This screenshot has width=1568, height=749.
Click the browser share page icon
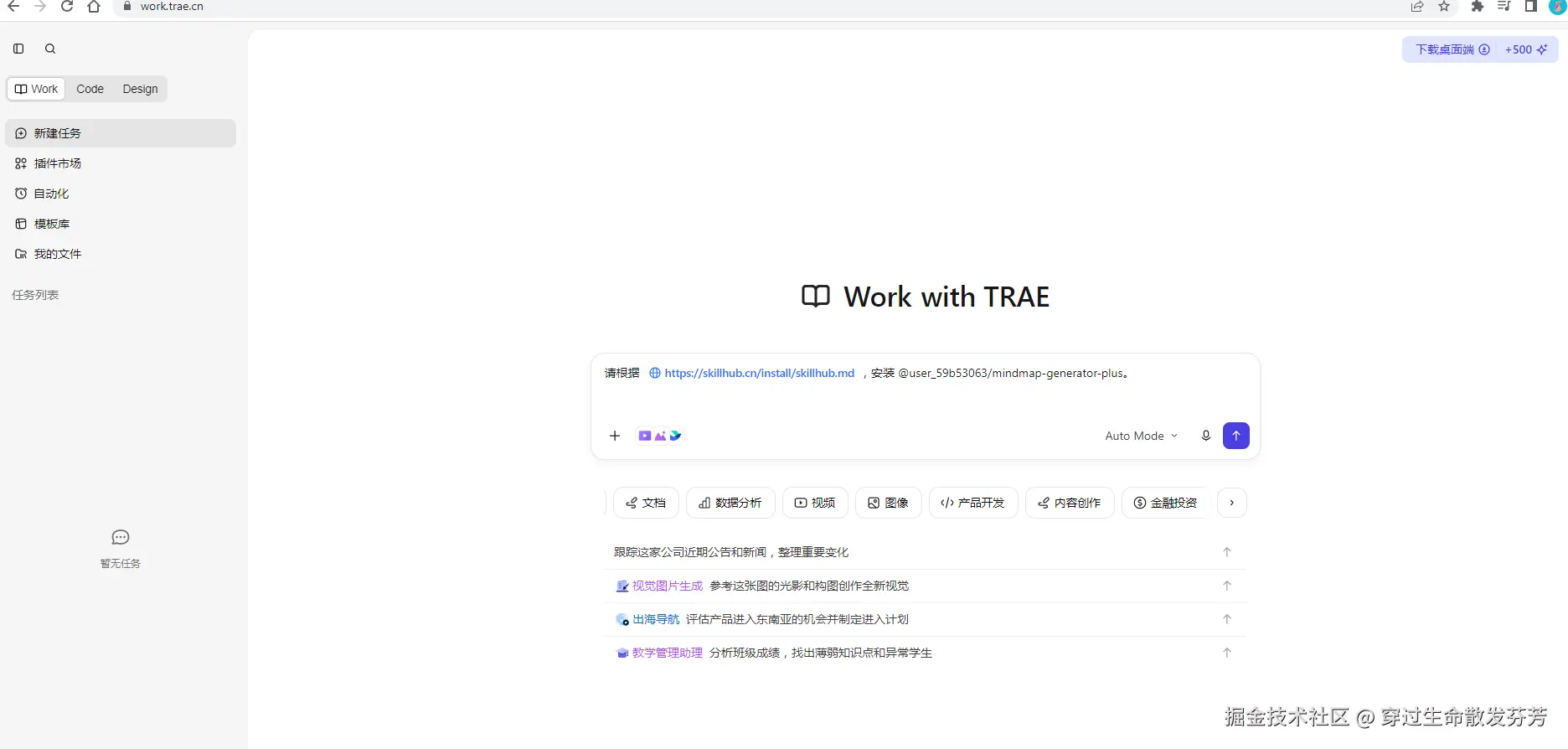point(1417,6)
